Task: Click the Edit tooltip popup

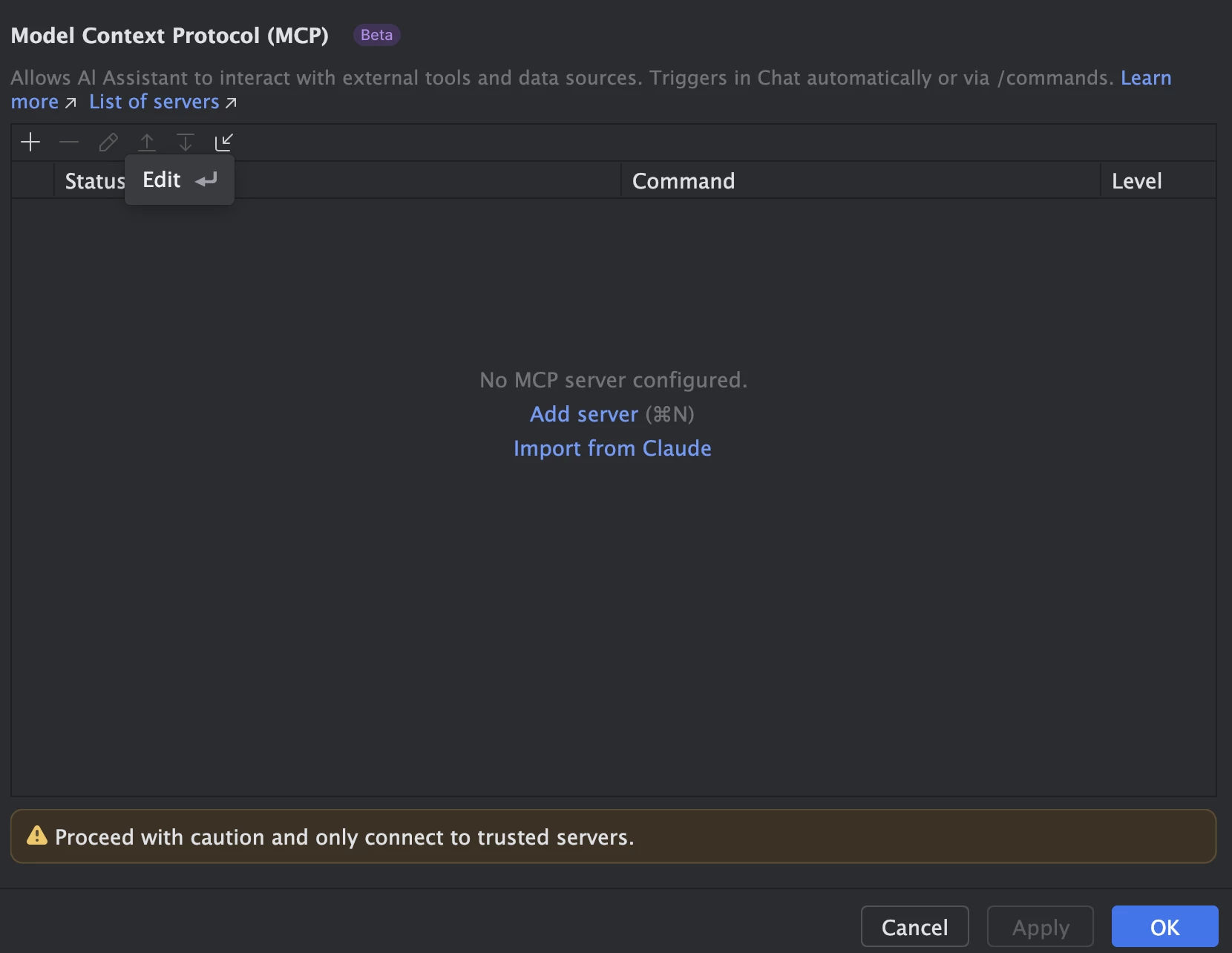Action: 180,180
